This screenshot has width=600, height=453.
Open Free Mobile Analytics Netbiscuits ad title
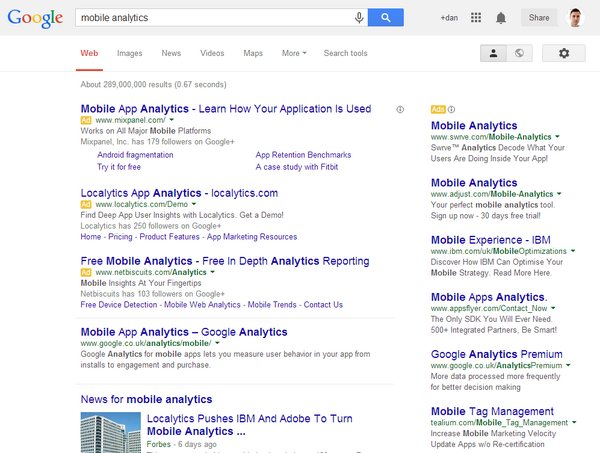click(x=225, y=261)
